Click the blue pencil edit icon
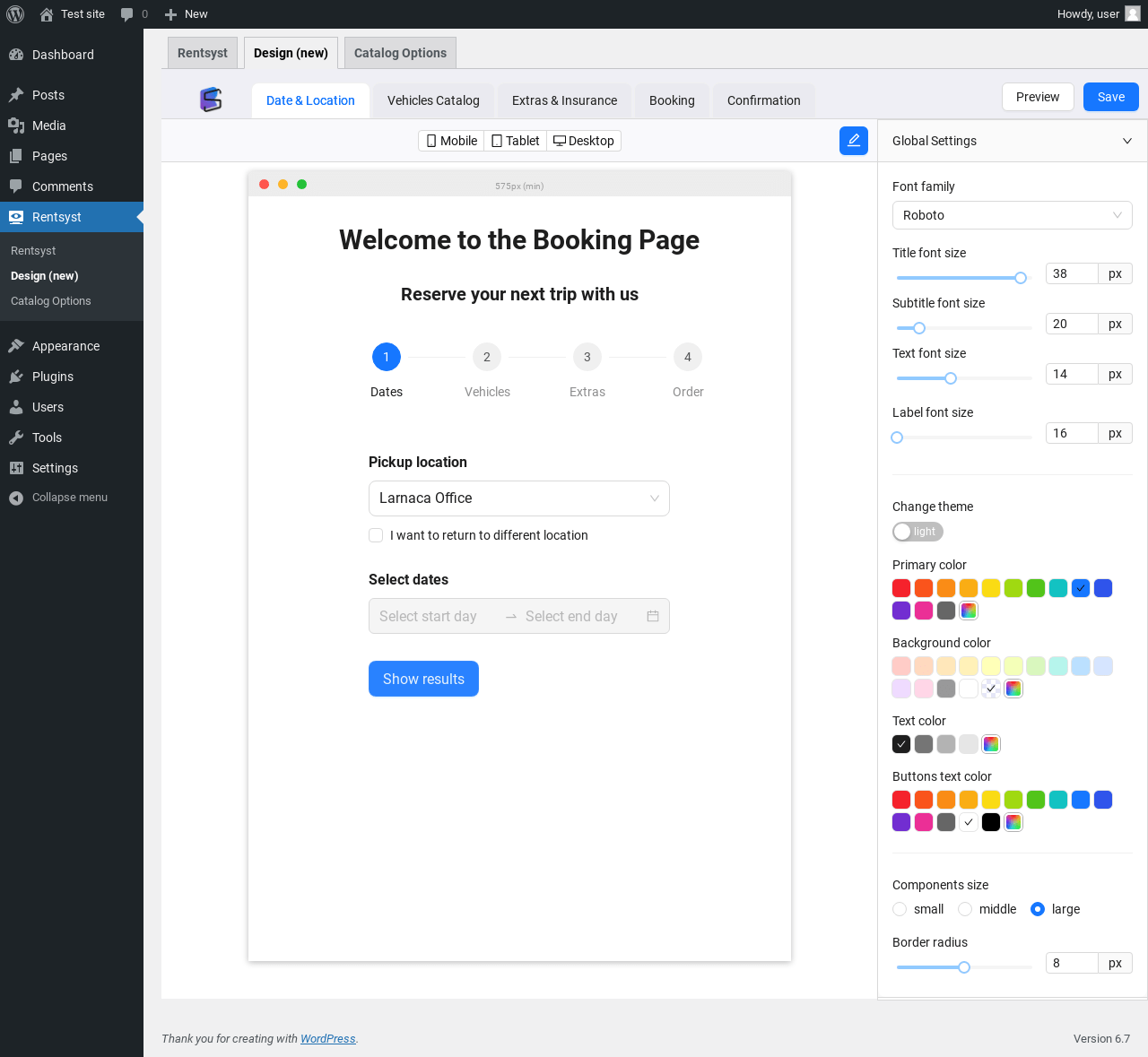Image resolution: width=1148 pixels, height=1057 pixels. [x=853, y=141]
